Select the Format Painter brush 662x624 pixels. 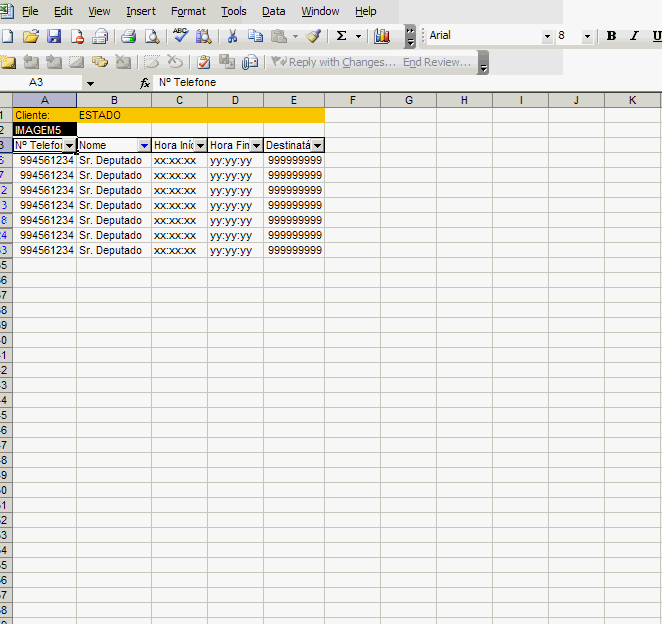coord(314,36)
